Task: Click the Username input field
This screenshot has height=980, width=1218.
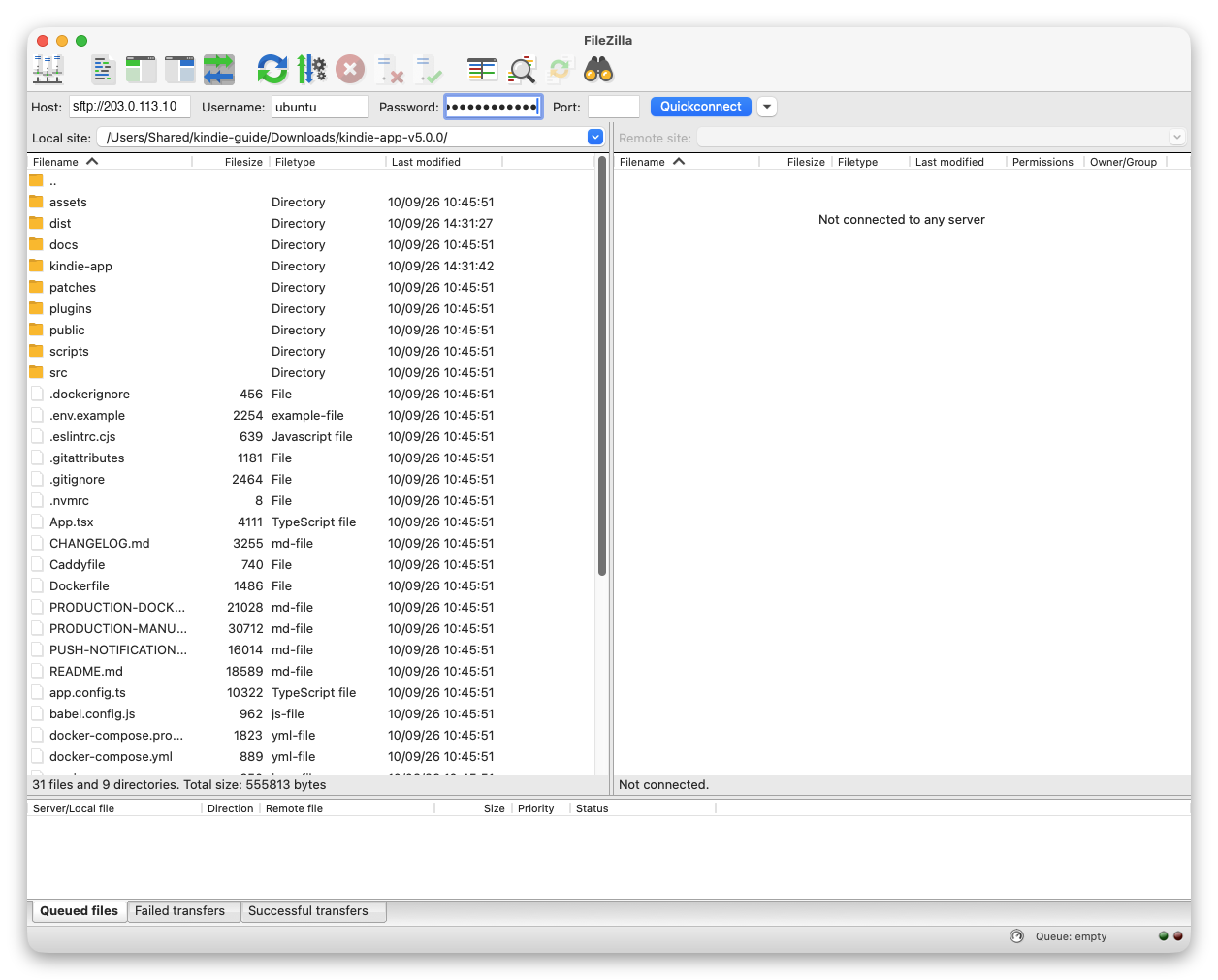Action: click(320, 107)
